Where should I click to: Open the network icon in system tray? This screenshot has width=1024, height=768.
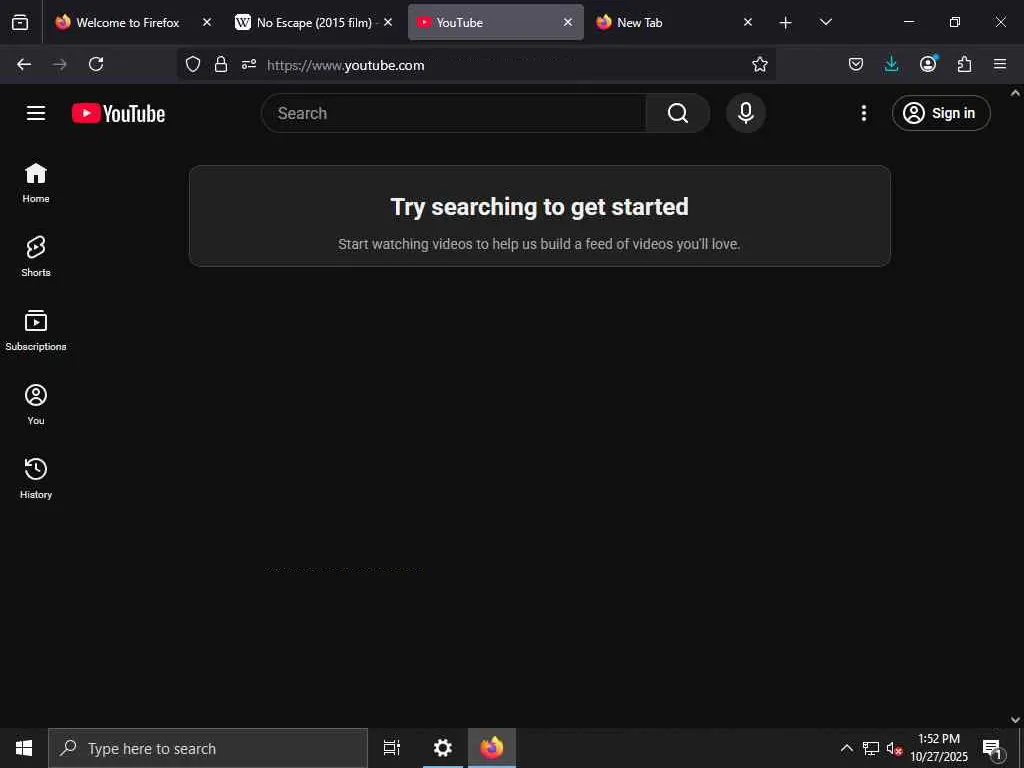871,748
